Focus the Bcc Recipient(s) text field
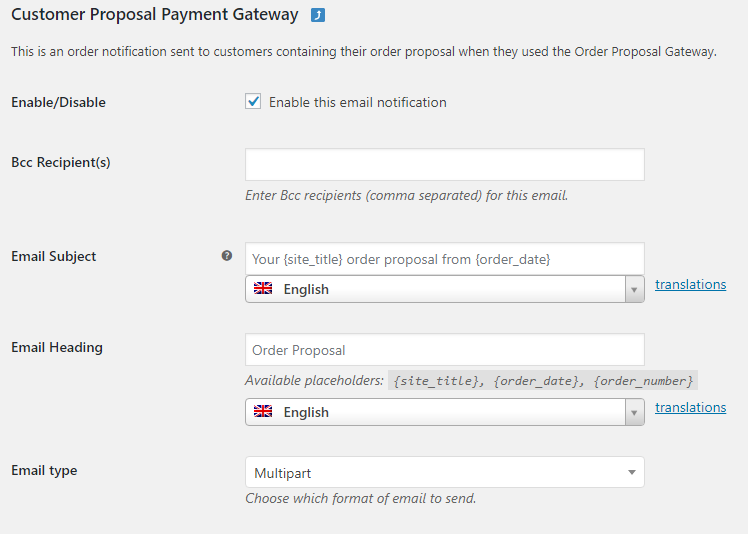The height and width of the screenshot is (534, 748). tap(445, 165)
